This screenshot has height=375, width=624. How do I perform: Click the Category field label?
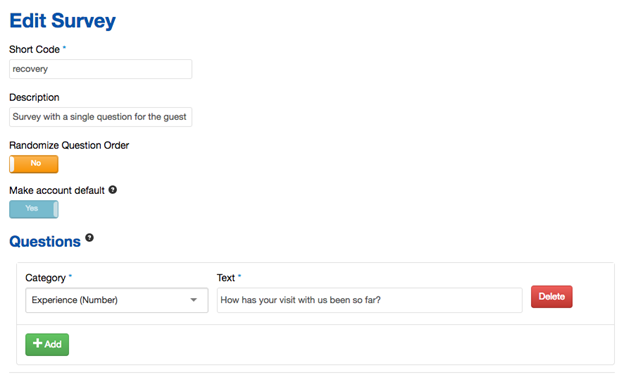[x=45, y=278]
